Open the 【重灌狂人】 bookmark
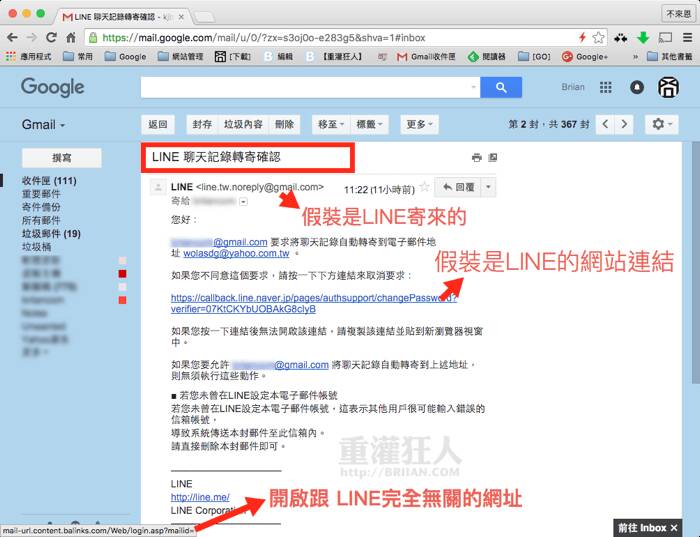The width and height of the screenshot is (700, 537). 335,57
